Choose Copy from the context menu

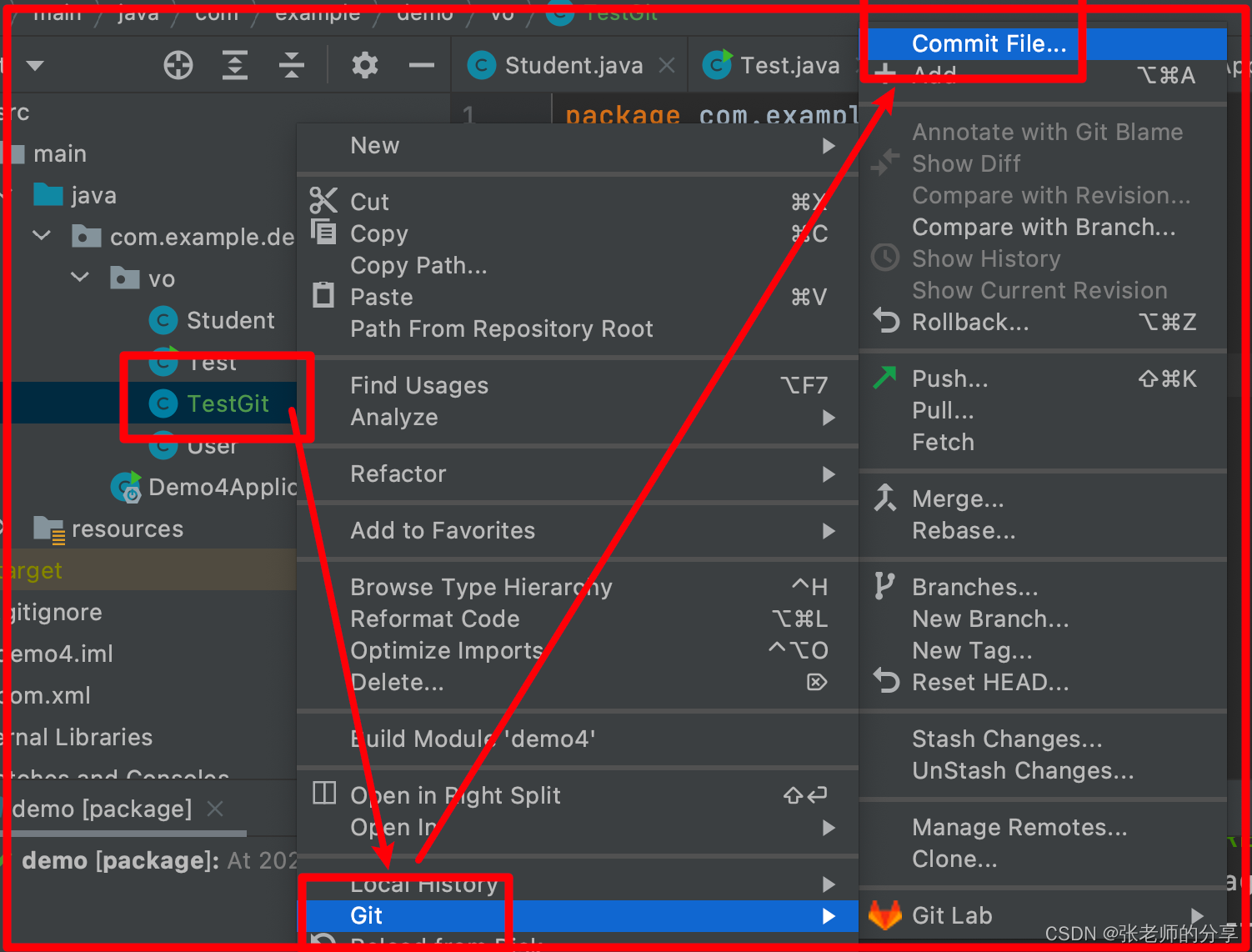coord(578,233)
